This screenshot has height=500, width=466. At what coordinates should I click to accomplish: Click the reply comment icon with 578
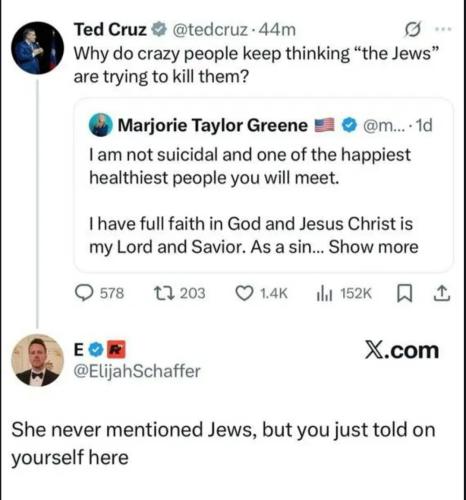pyautogui.click(x=84, y=293)
